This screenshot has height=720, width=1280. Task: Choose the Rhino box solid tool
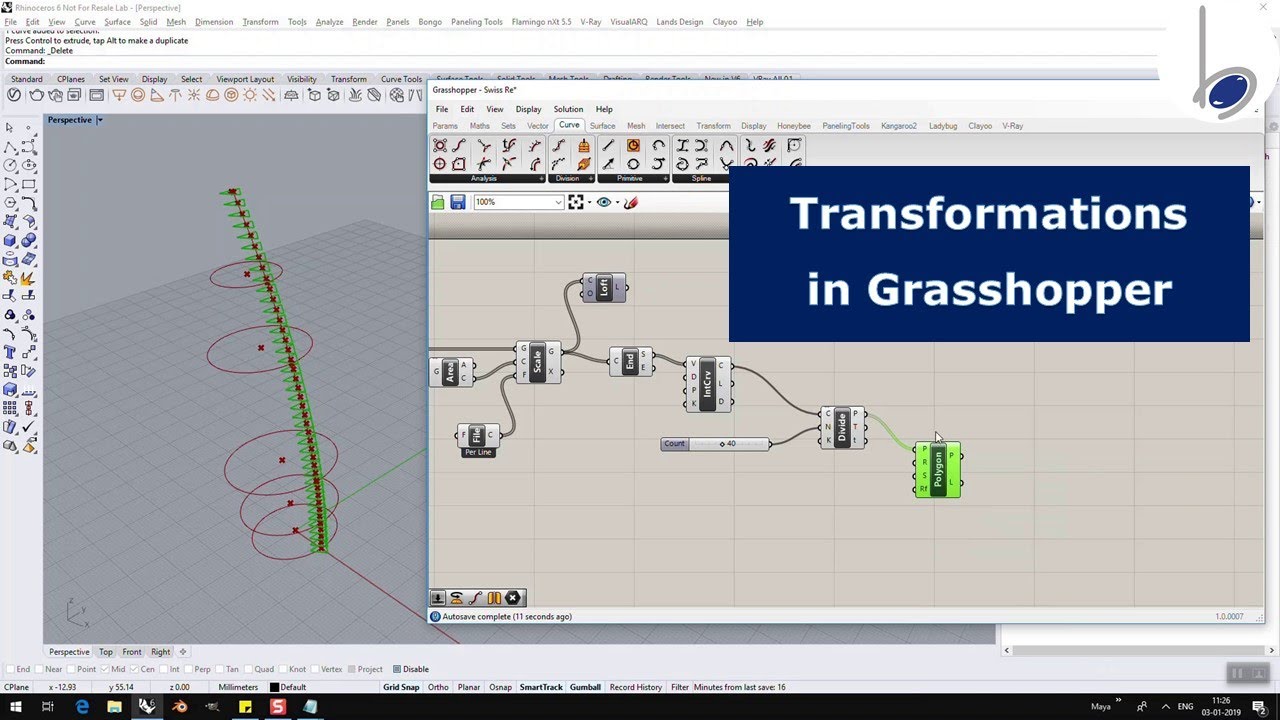10,240
